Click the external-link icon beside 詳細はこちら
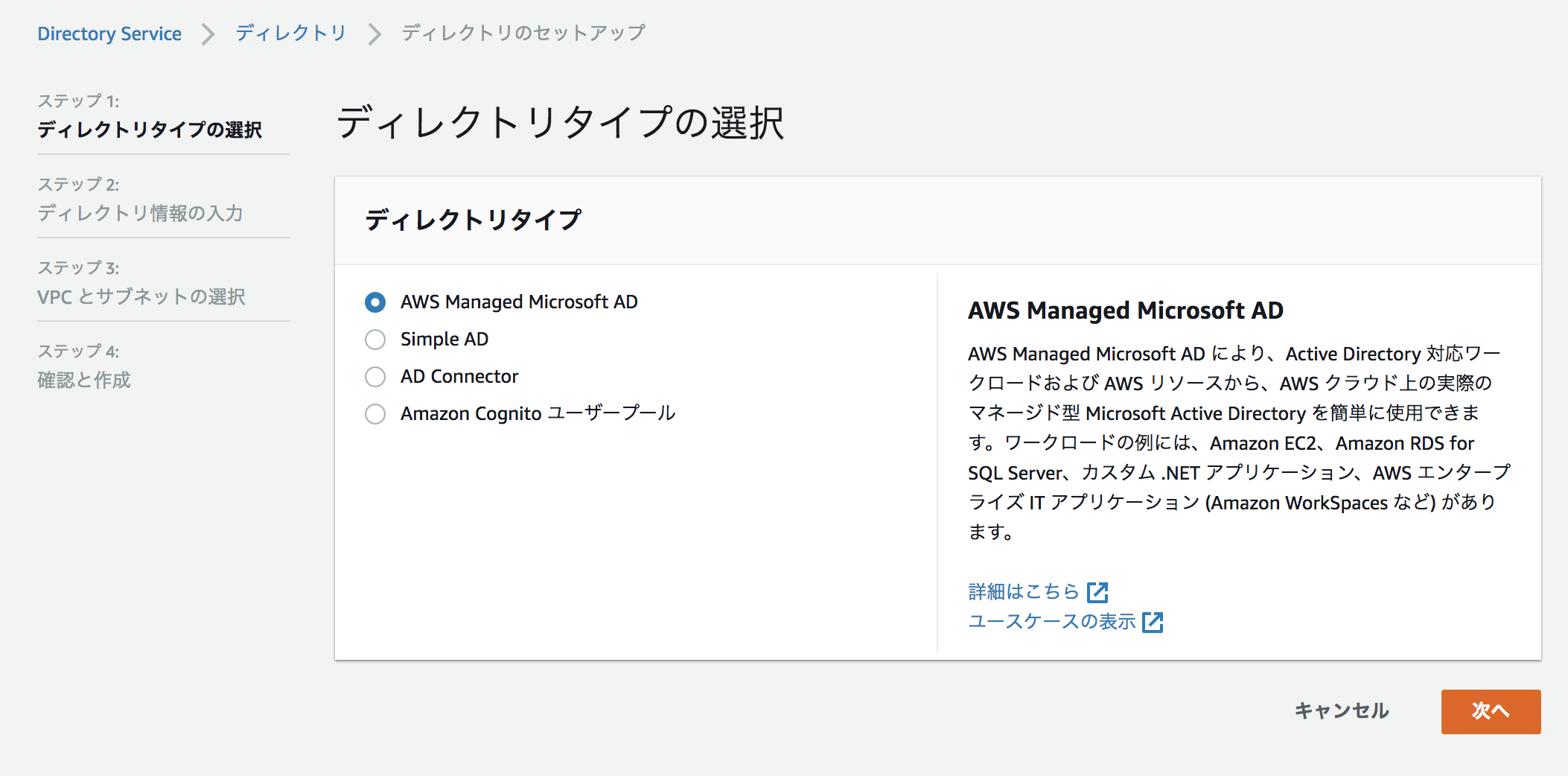Viewport: 1568px width, 776px height. click(x=1097, y=592)
